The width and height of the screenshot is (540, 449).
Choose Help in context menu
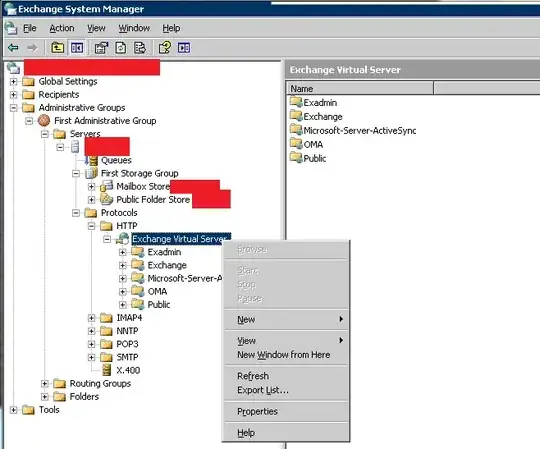click(x=286, y=433)
